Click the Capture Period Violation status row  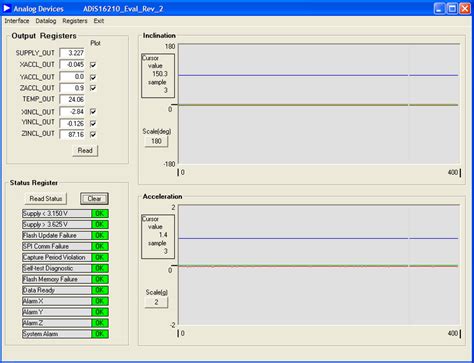pos(65,257)
